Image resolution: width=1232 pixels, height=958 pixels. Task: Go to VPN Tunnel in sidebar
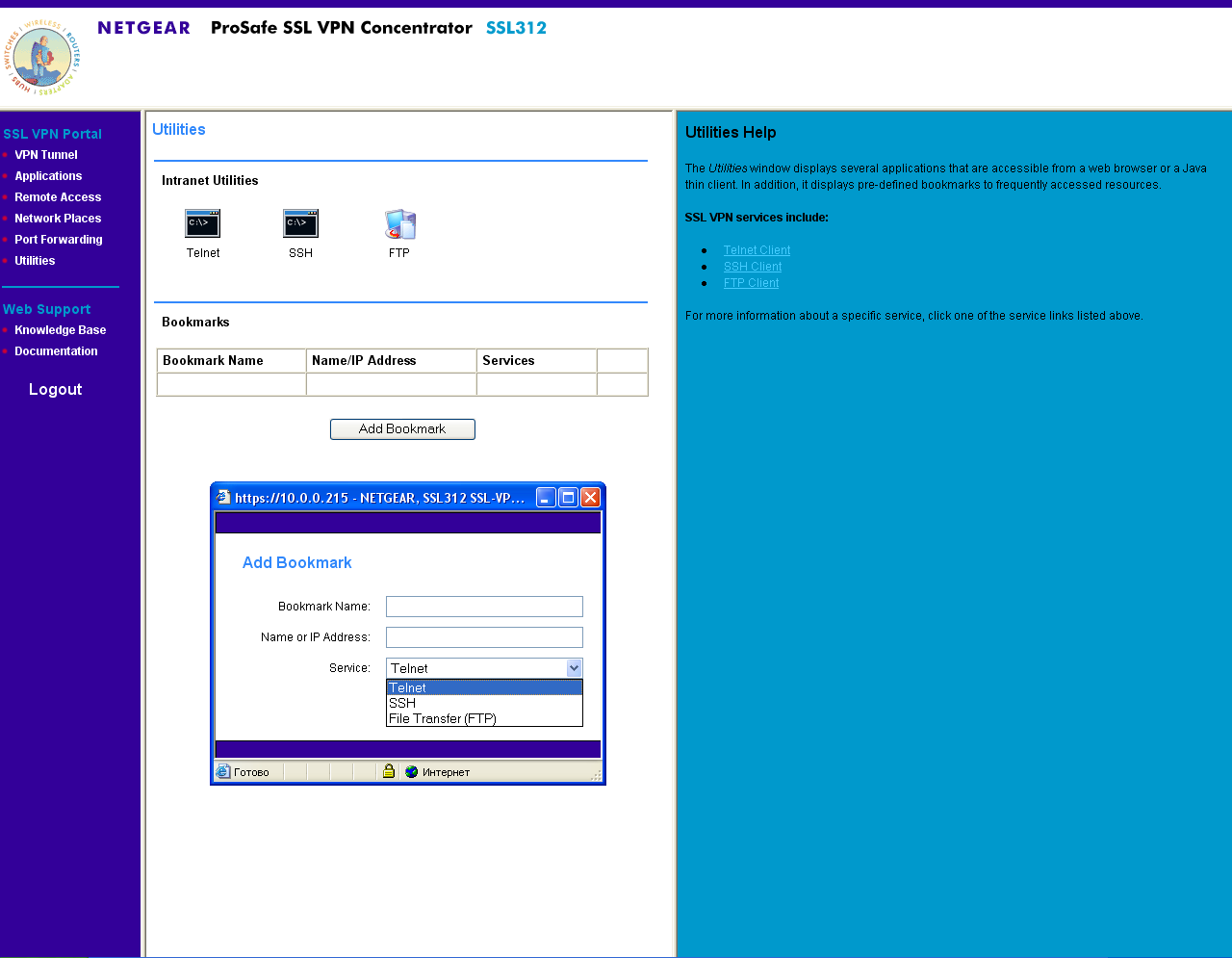(x=45, y=155)
